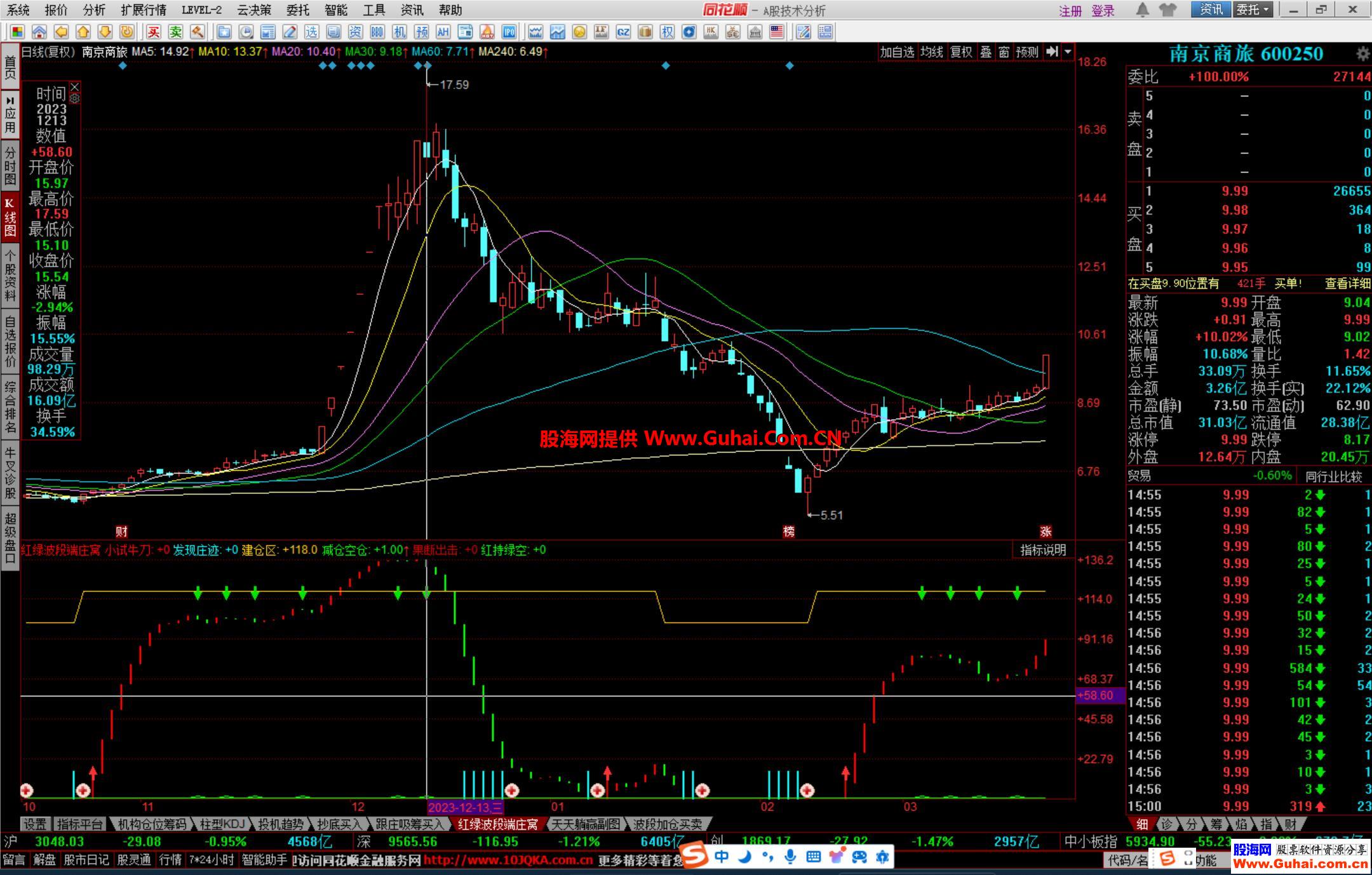
Task: Switch to 投机趋势 indicator tab
Action: point(280,824)
